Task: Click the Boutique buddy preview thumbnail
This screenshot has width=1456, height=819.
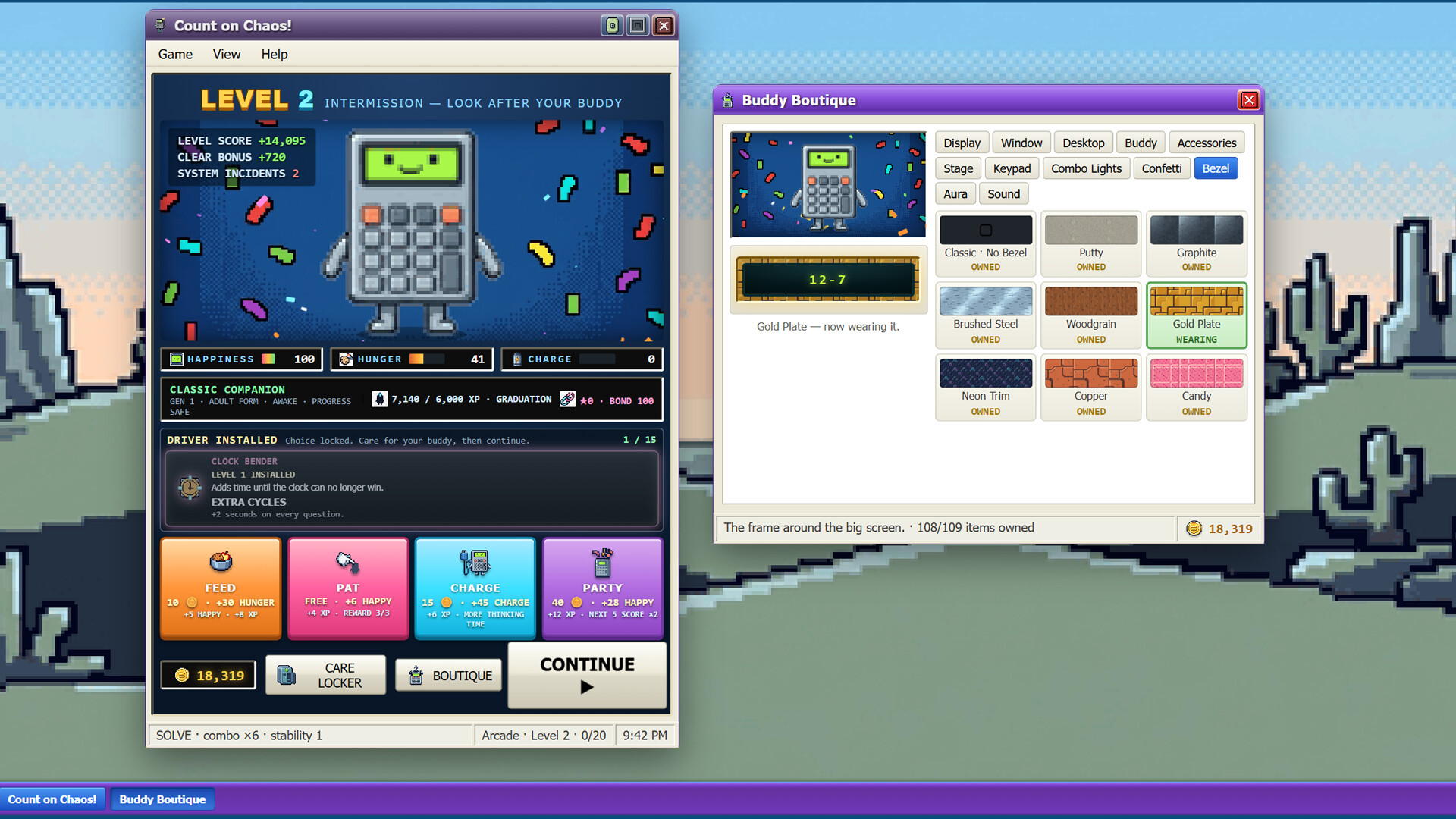Action: click(x=828, y=184)
